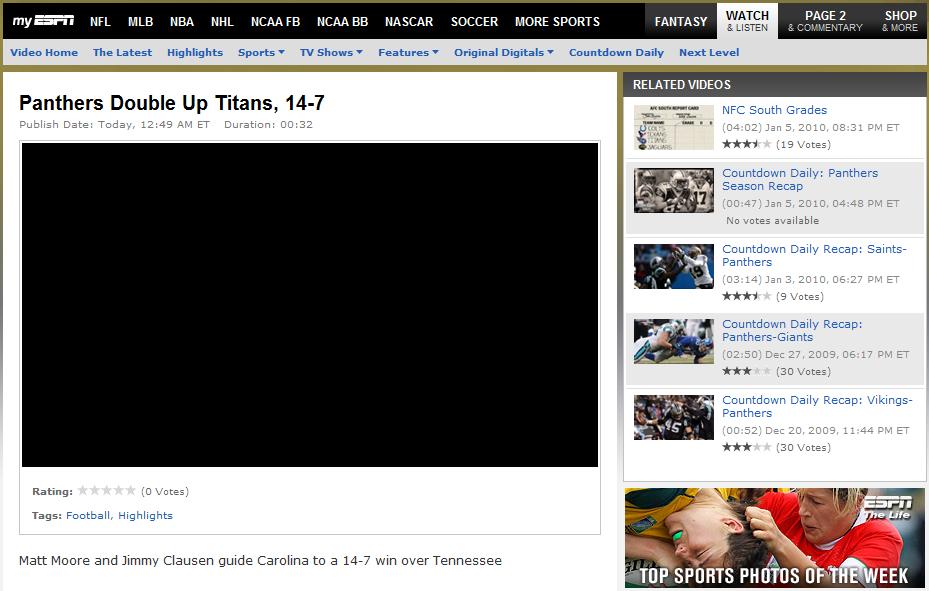Screen dimensions: 929x591
Task: Click the RELATED VIDEOS header
Action: (x=774, y=85)
